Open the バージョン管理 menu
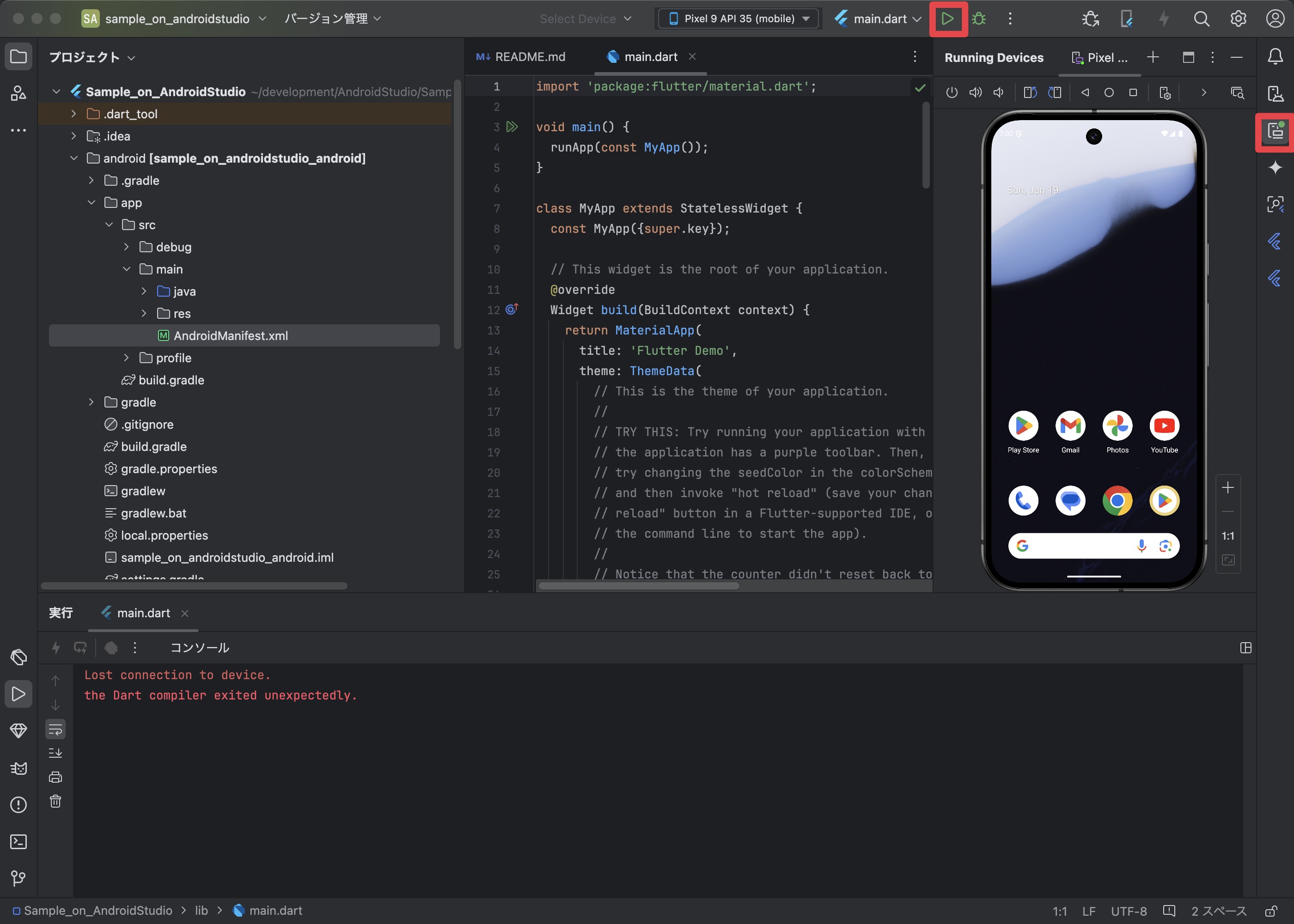This screenshot has height=924, width=1294. [x=332, y=18]
